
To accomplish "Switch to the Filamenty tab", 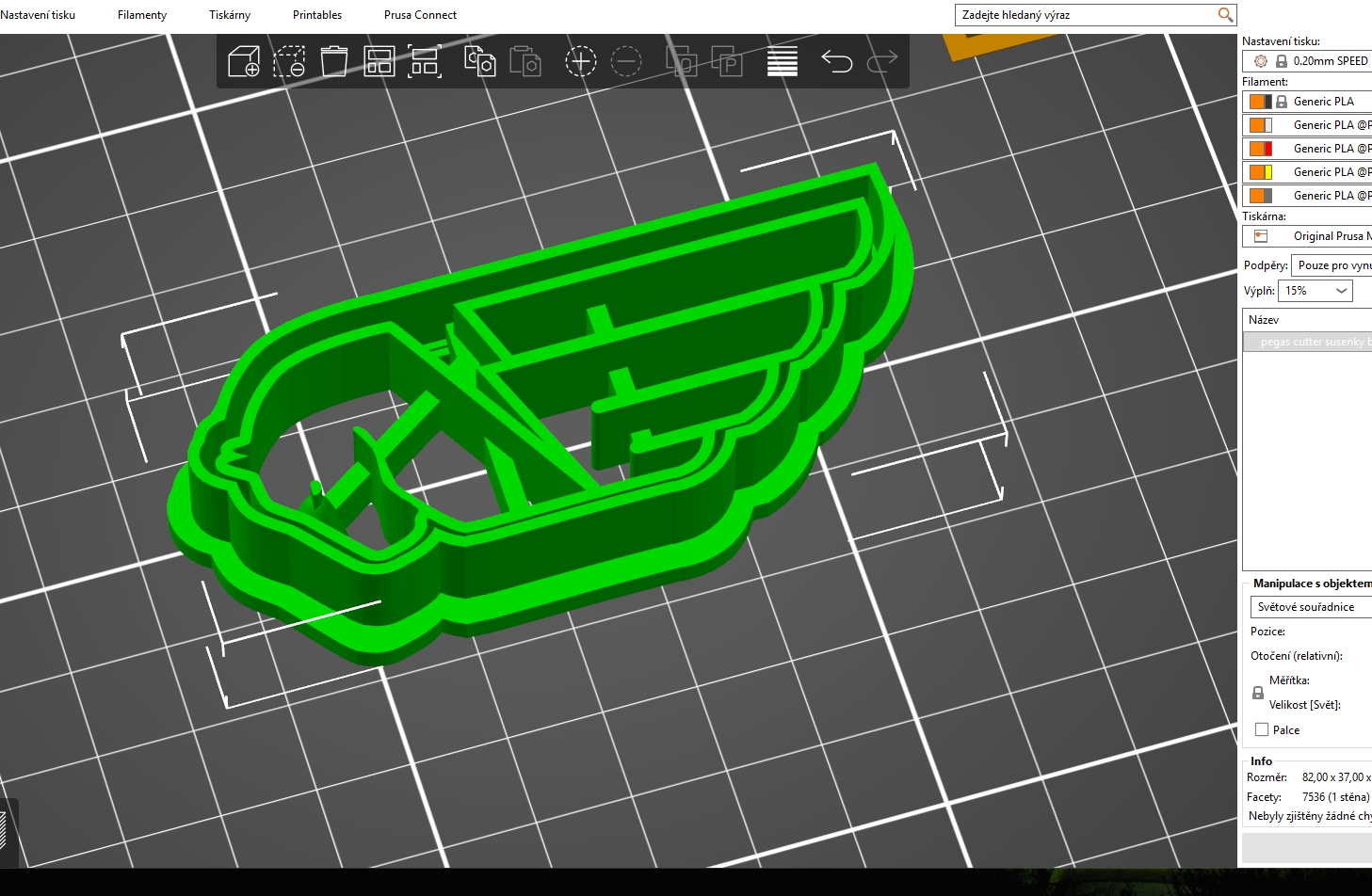I will (x=142, y=15).
